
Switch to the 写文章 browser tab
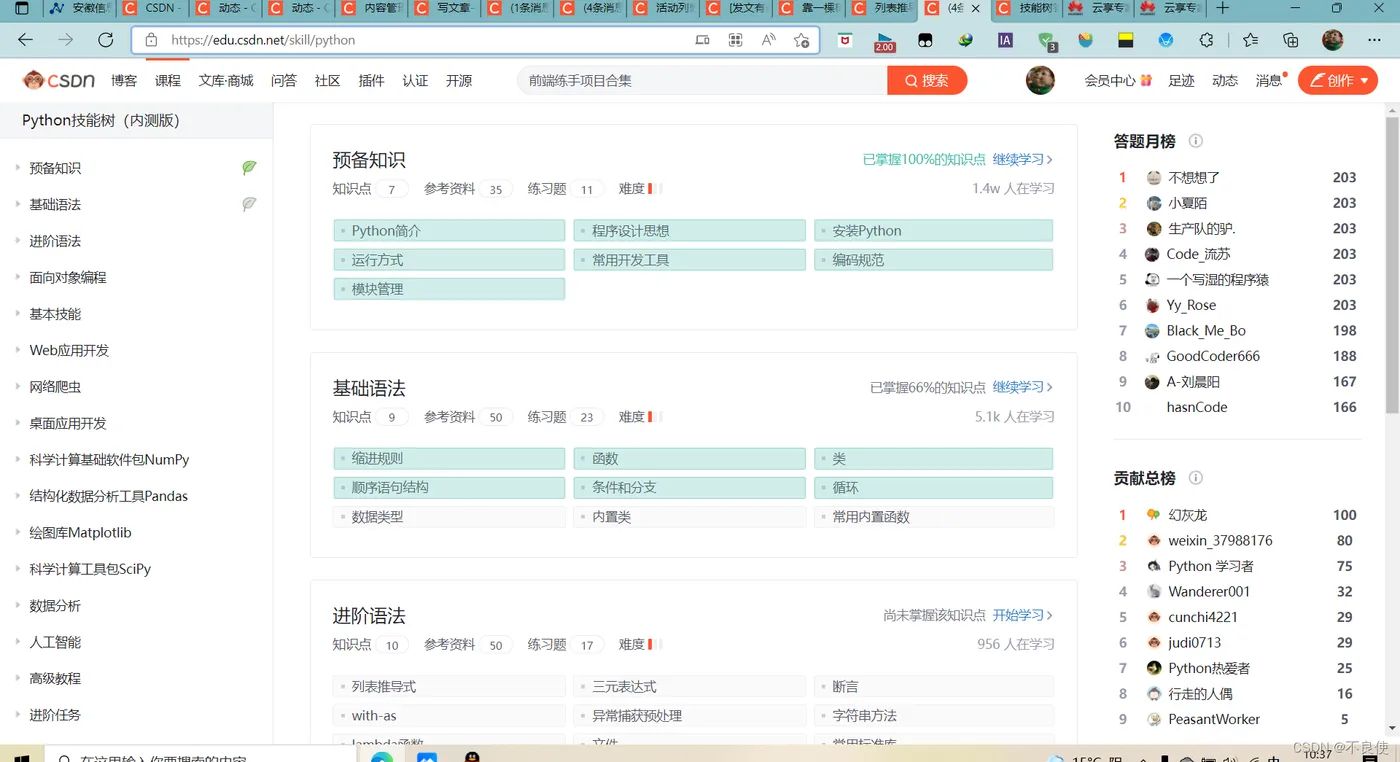[x=443, y=9]
